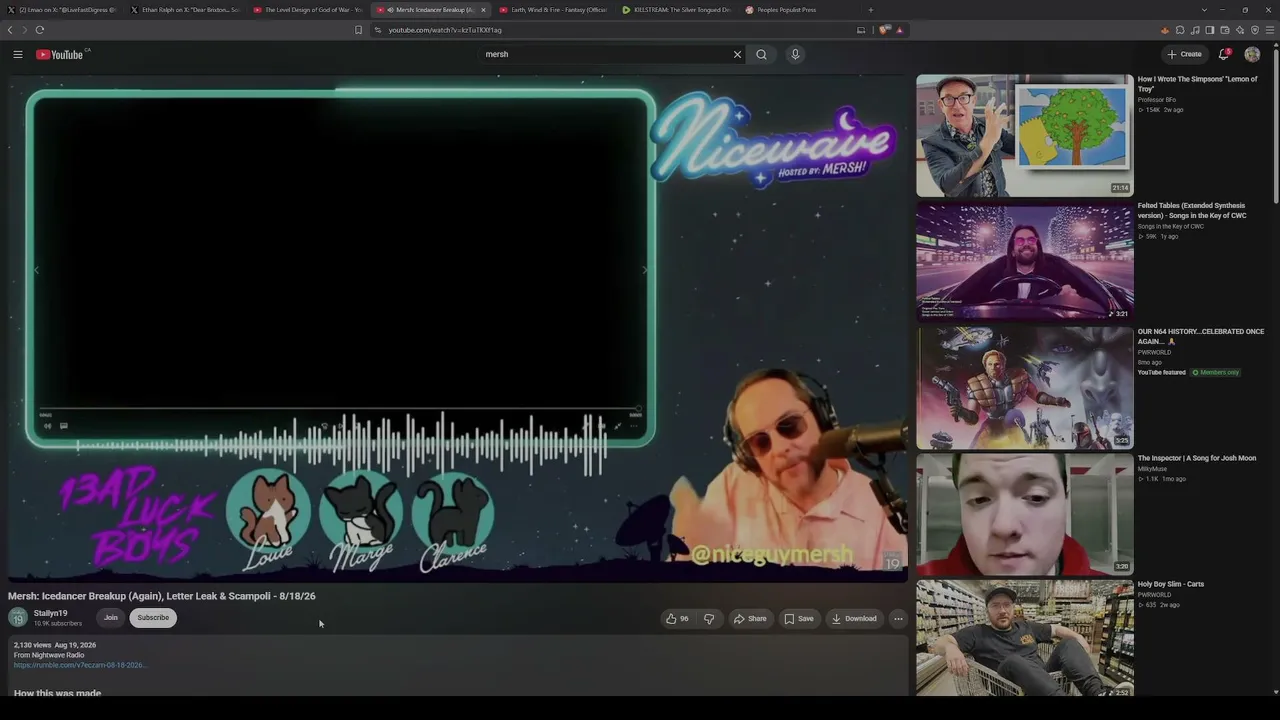Click the video title text
This screenshot has width=1280, height=720.
coord(162,596)
